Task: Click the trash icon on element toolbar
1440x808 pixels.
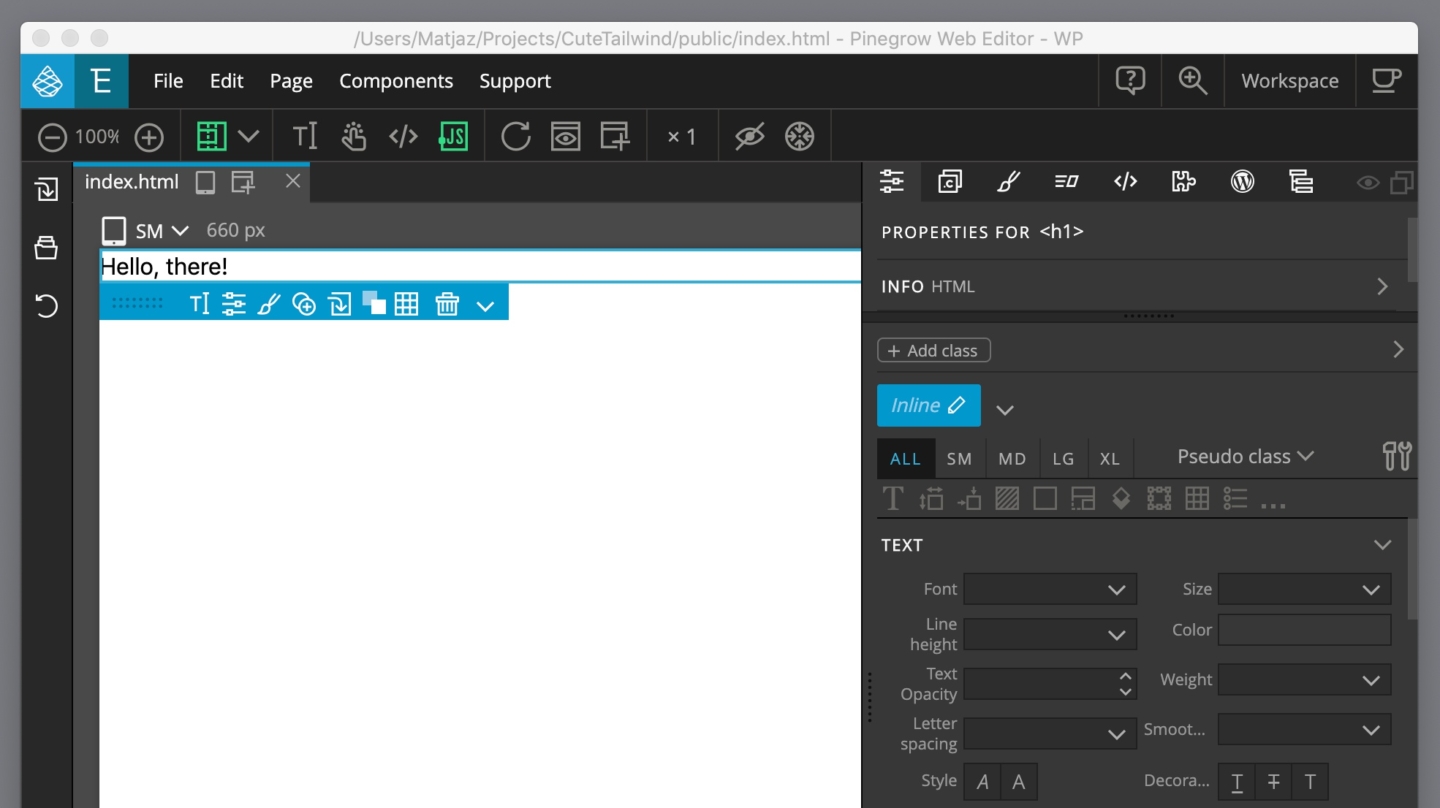Action: 447,304
